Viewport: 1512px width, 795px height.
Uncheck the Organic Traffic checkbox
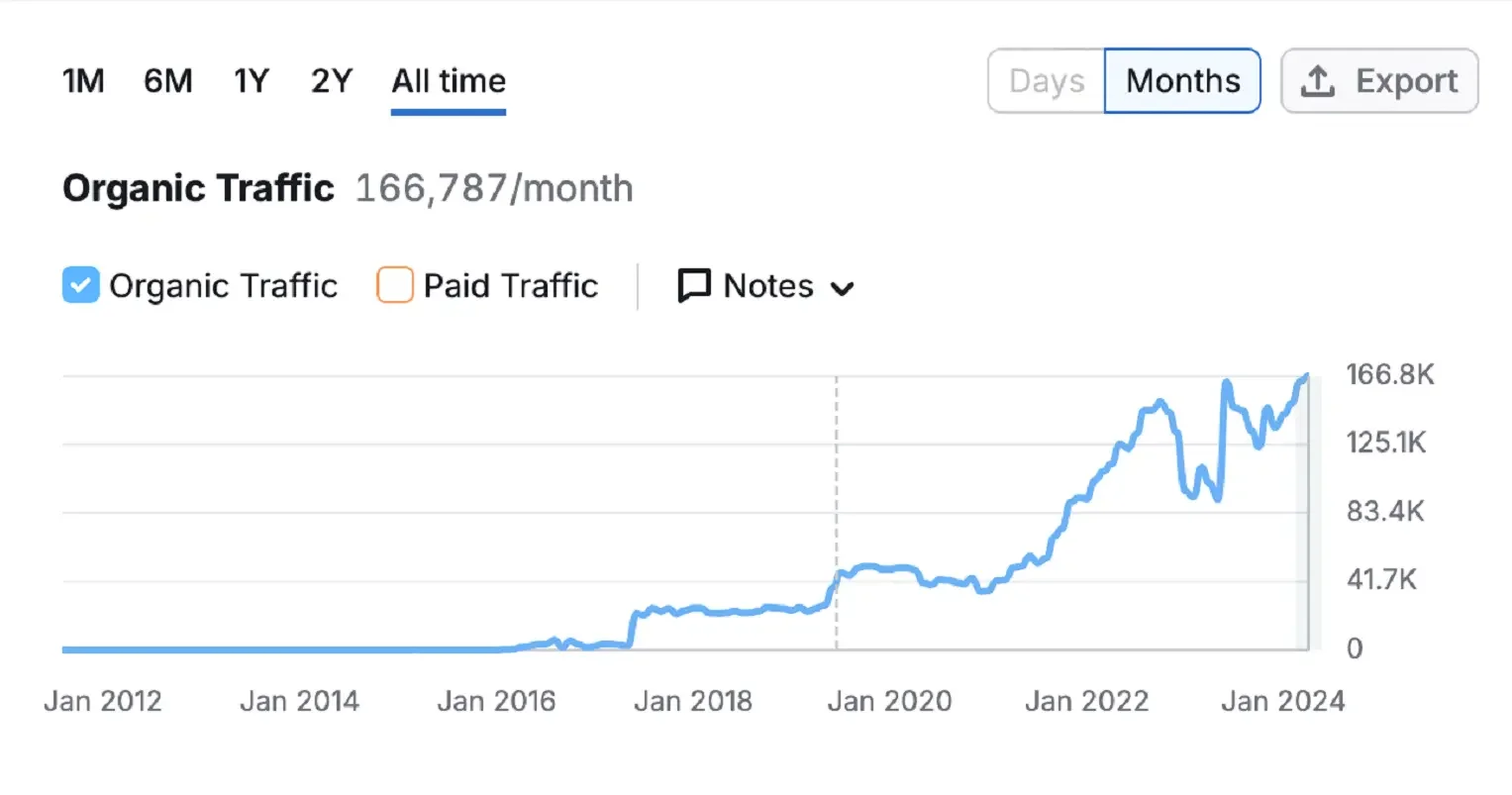coord(80,285)
